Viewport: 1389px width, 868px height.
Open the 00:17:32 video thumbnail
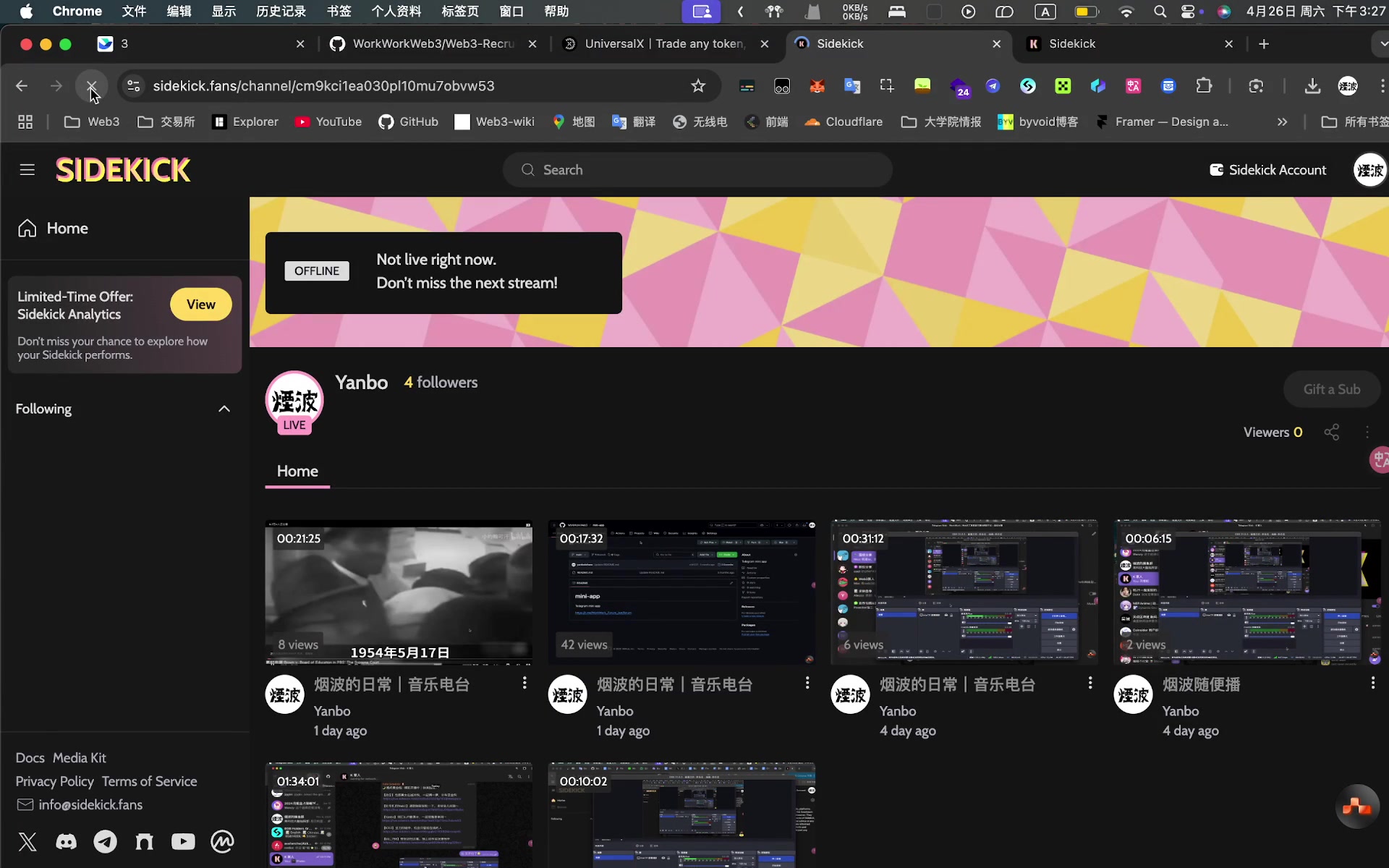[x=681, y=592]
